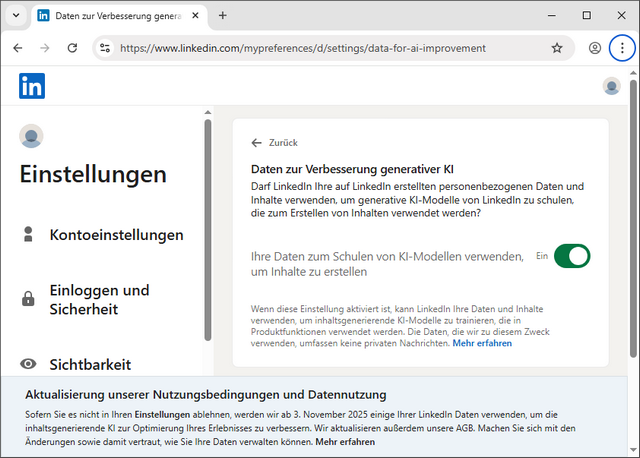
Task: Minimize the browser window
Action: (x=552, y=16)
